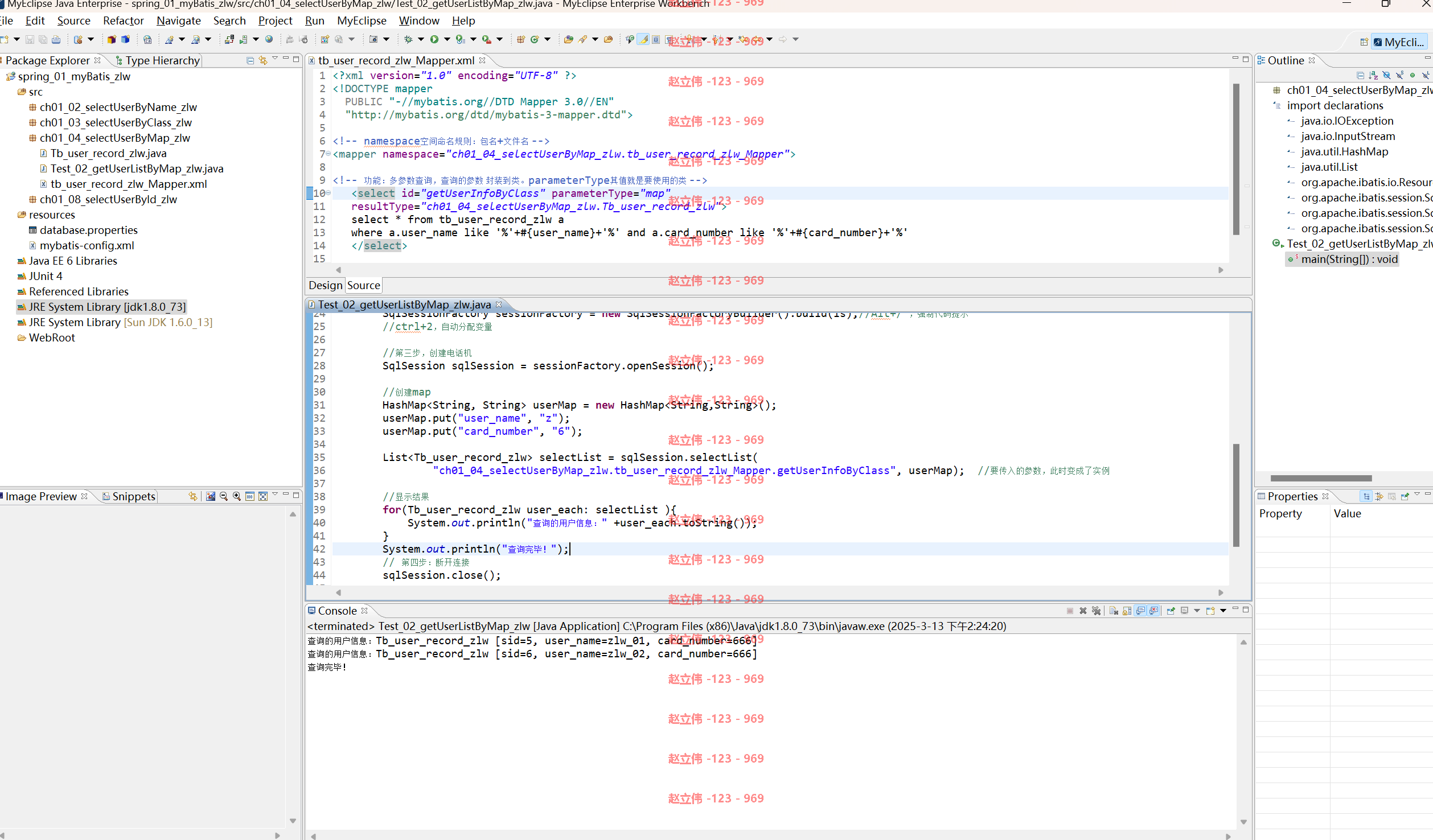Click the Open Type icon in toolbar
1433x840 pixels.
[568, 39]
